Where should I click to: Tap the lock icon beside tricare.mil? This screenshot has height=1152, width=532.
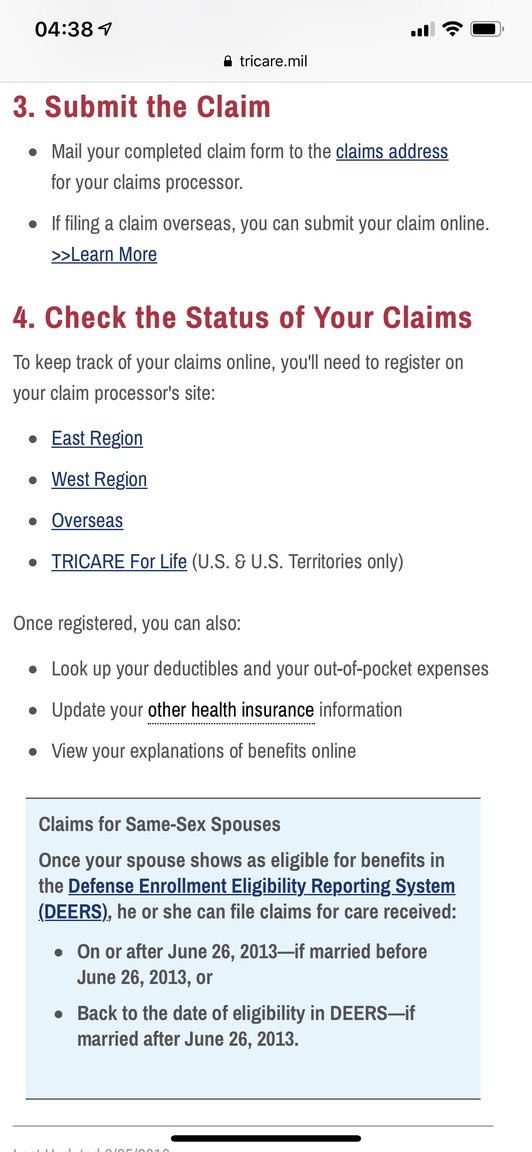pos(228,62)
